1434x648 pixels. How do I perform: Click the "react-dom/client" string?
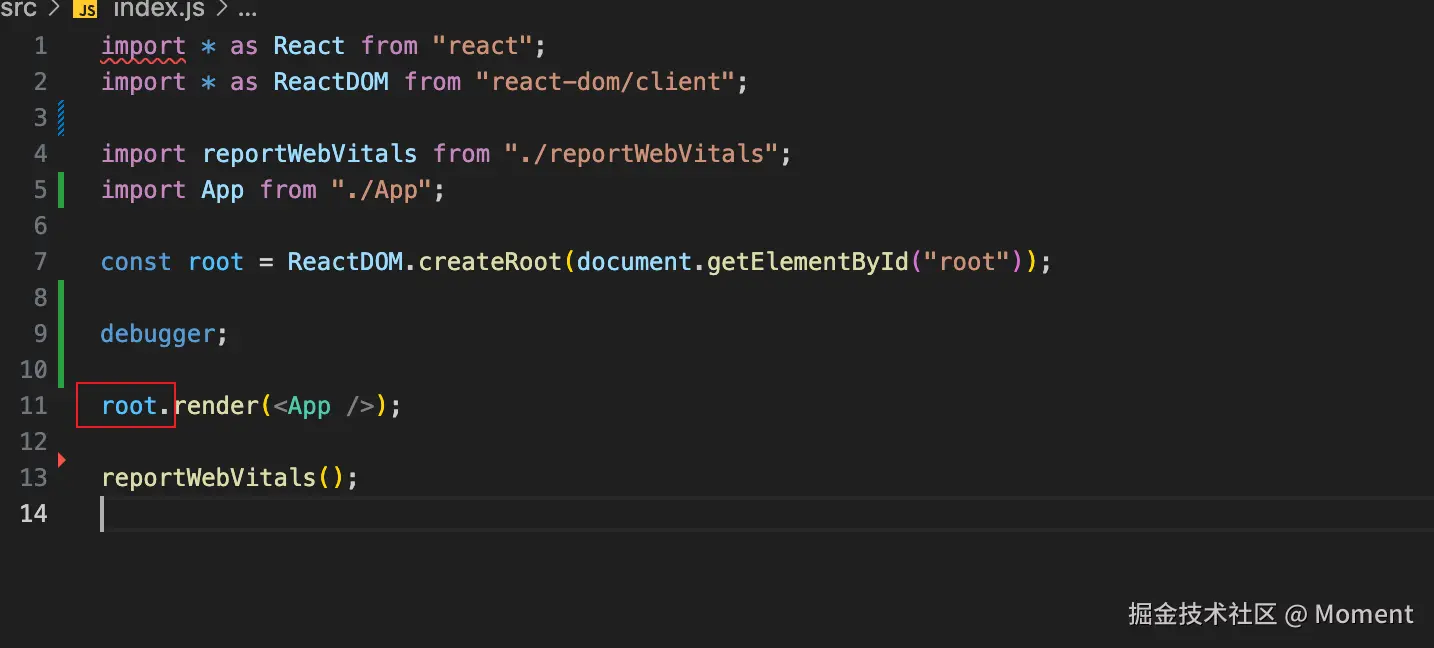pos(607,82)
